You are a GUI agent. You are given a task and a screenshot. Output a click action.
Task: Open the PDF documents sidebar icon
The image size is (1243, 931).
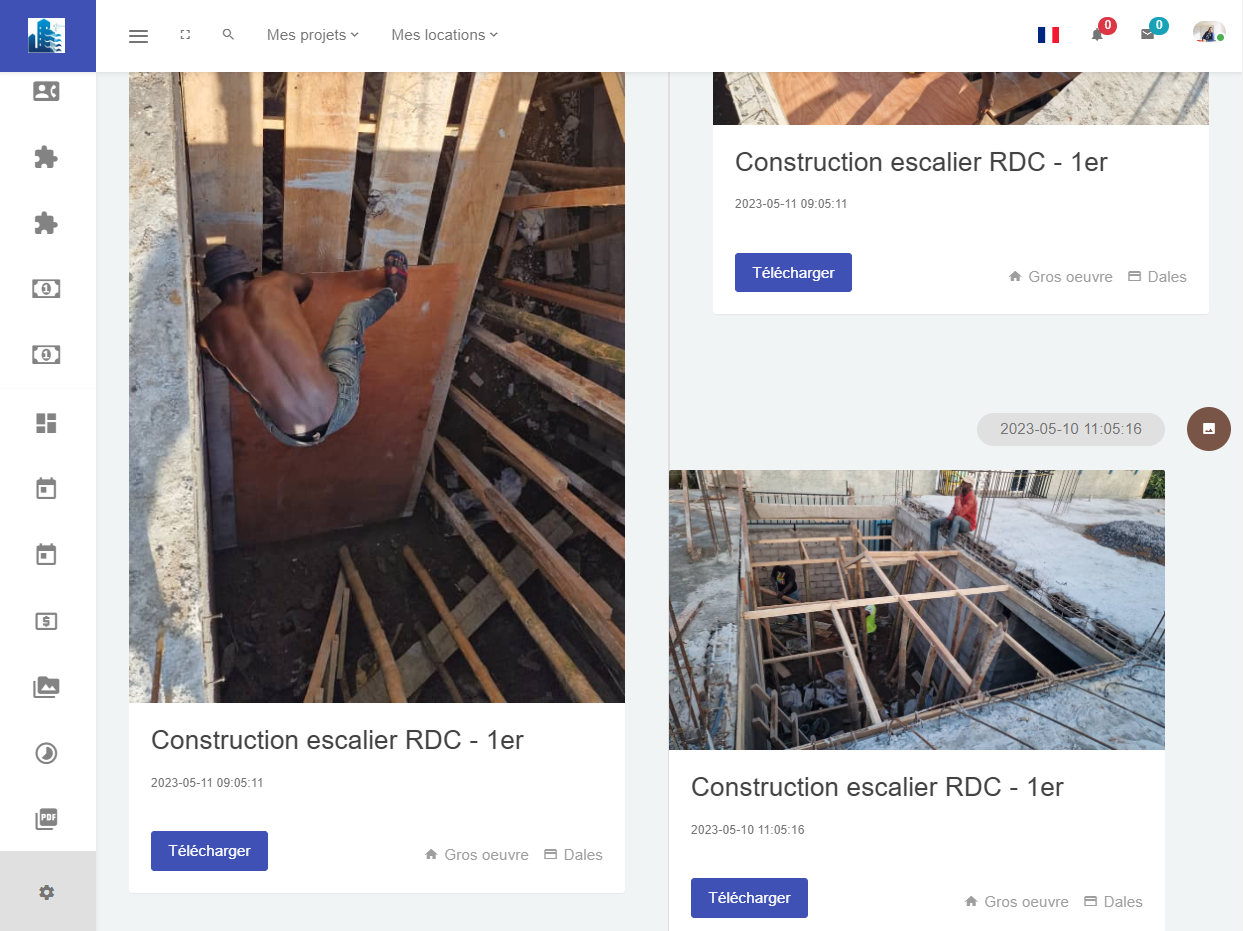46,819
